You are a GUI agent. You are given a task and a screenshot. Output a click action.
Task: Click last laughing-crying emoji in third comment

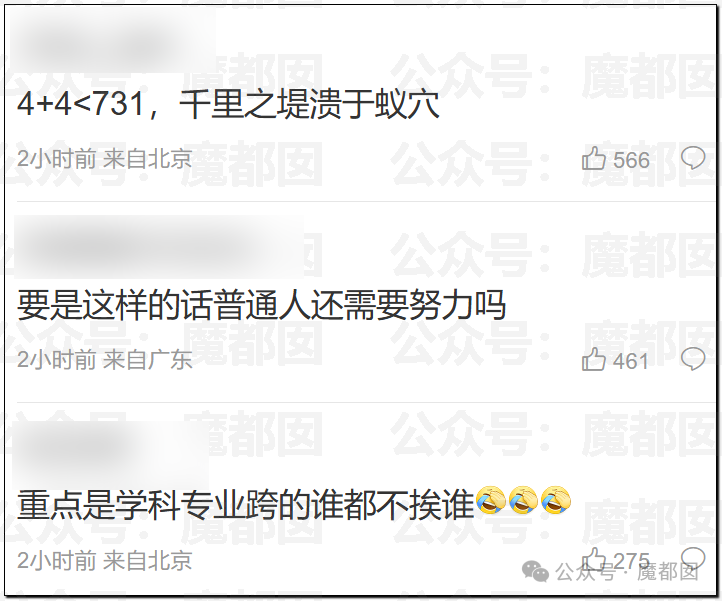coord(556,500)
